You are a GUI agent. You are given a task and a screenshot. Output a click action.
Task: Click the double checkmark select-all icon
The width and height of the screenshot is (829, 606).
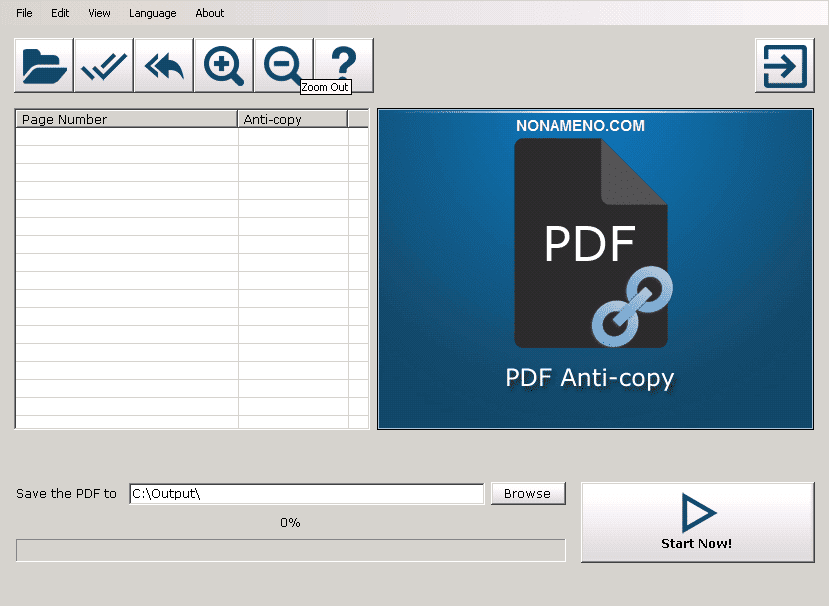coord(104,66)
